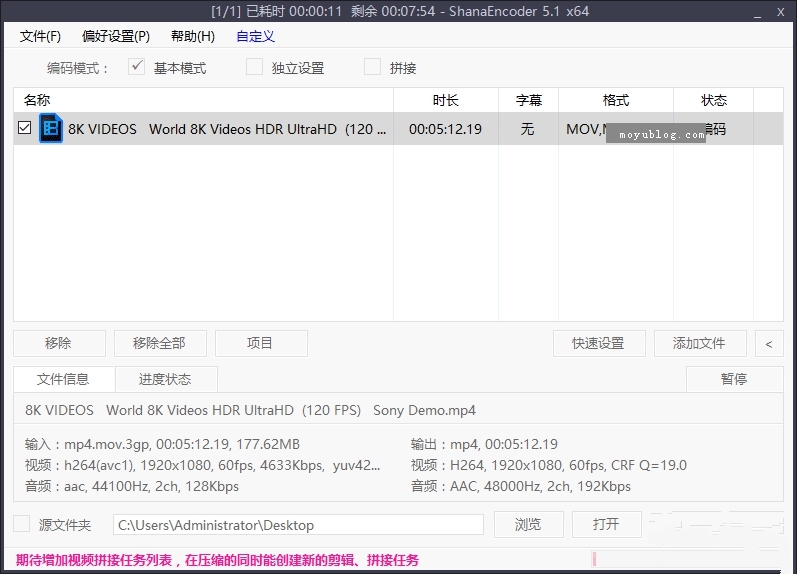Select the 8K VIDEOS World 8K Videos row name

click(227, 129)
